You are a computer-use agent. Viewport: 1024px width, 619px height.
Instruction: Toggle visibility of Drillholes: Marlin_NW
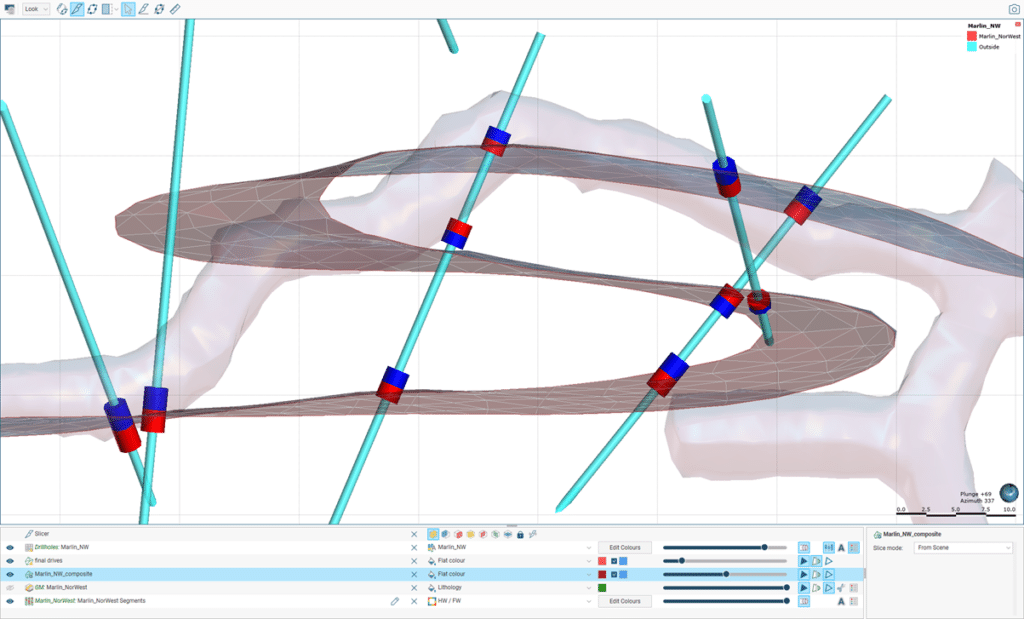pos(10,548)
